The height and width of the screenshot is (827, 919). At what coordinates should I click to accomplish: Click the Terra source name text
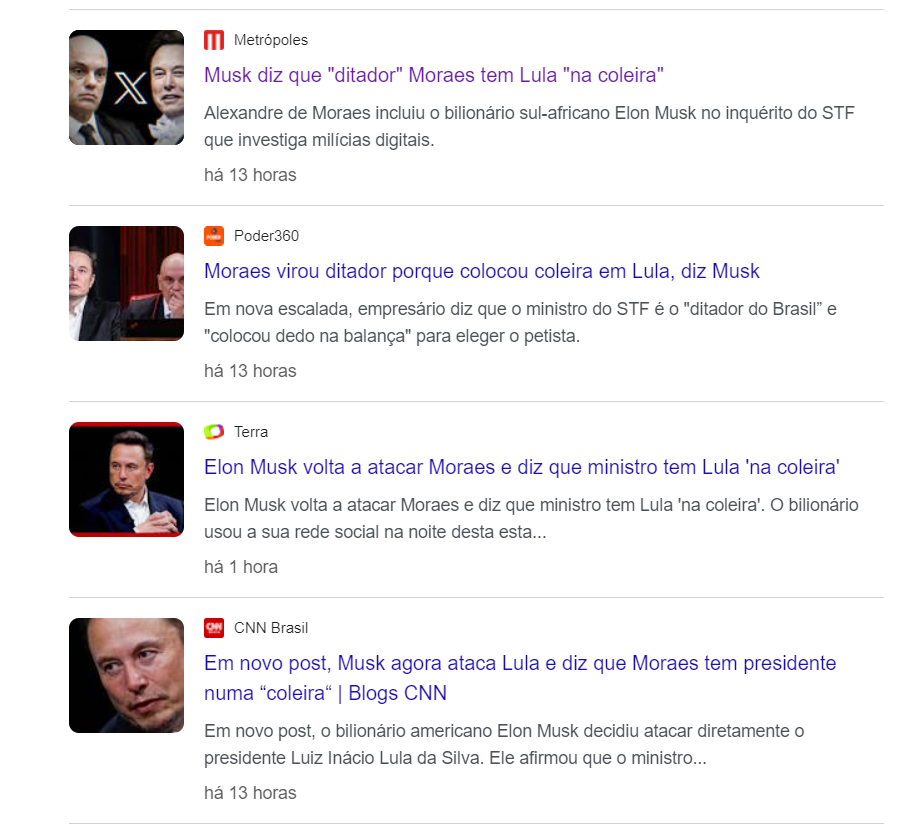pyautogui.click(x=251, y=432)
